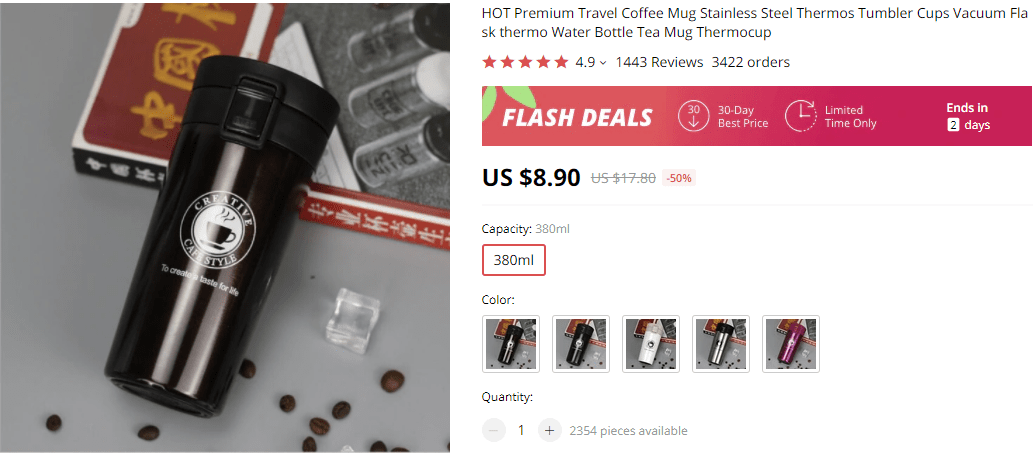Click the quantity number field
The height and width of the screenshot is (457, 1033).
(x=521, y=430)
